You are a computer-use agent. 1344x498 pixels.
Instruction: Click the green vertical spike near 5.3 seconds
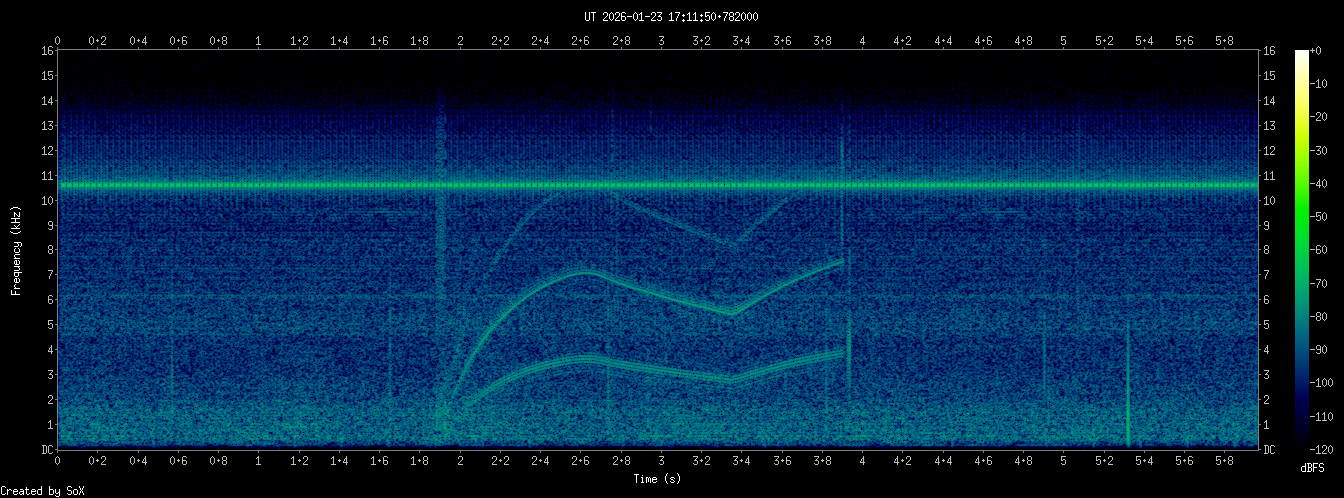point(1128,400)
